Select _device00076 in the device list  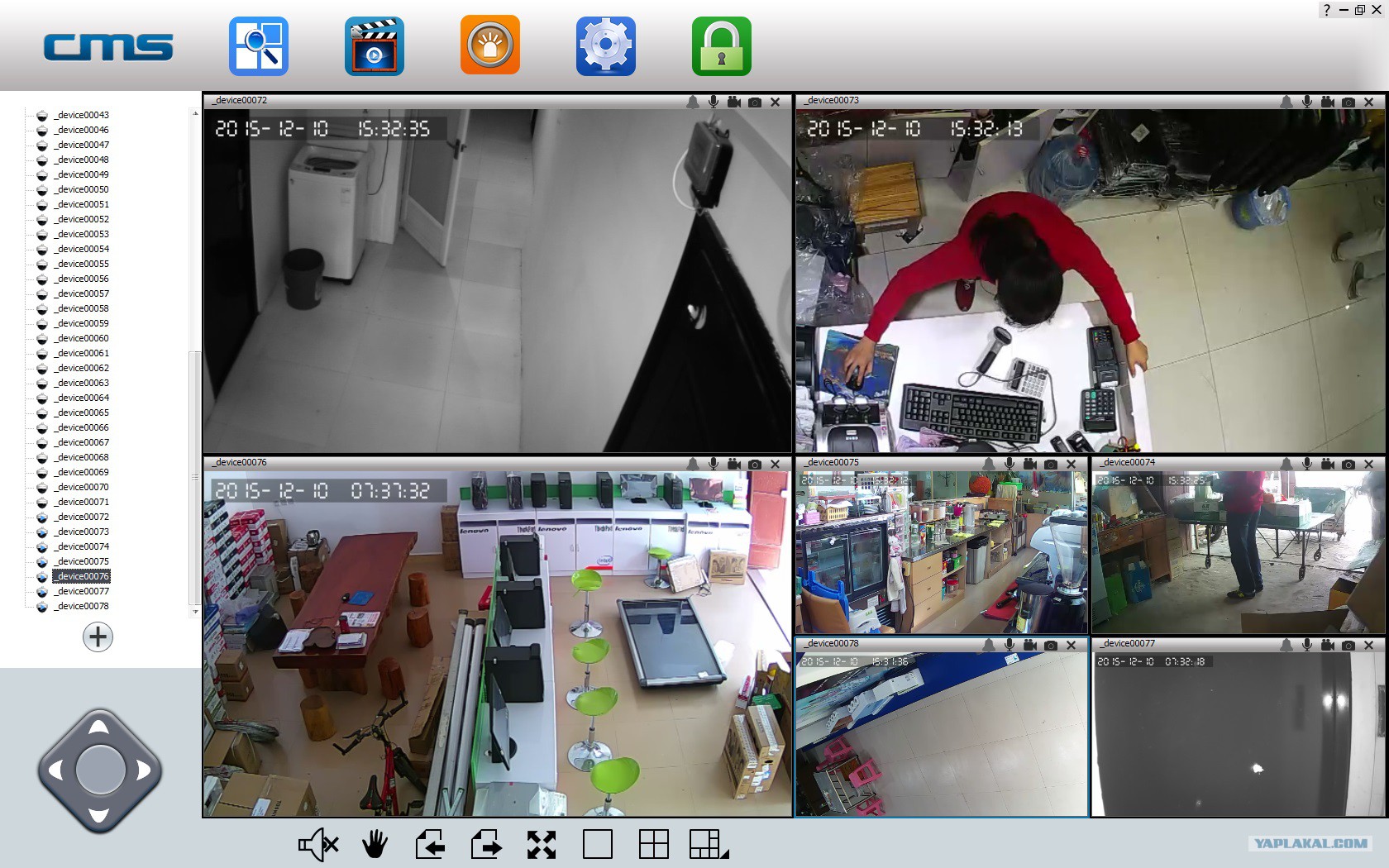click(x=82, y=576)
